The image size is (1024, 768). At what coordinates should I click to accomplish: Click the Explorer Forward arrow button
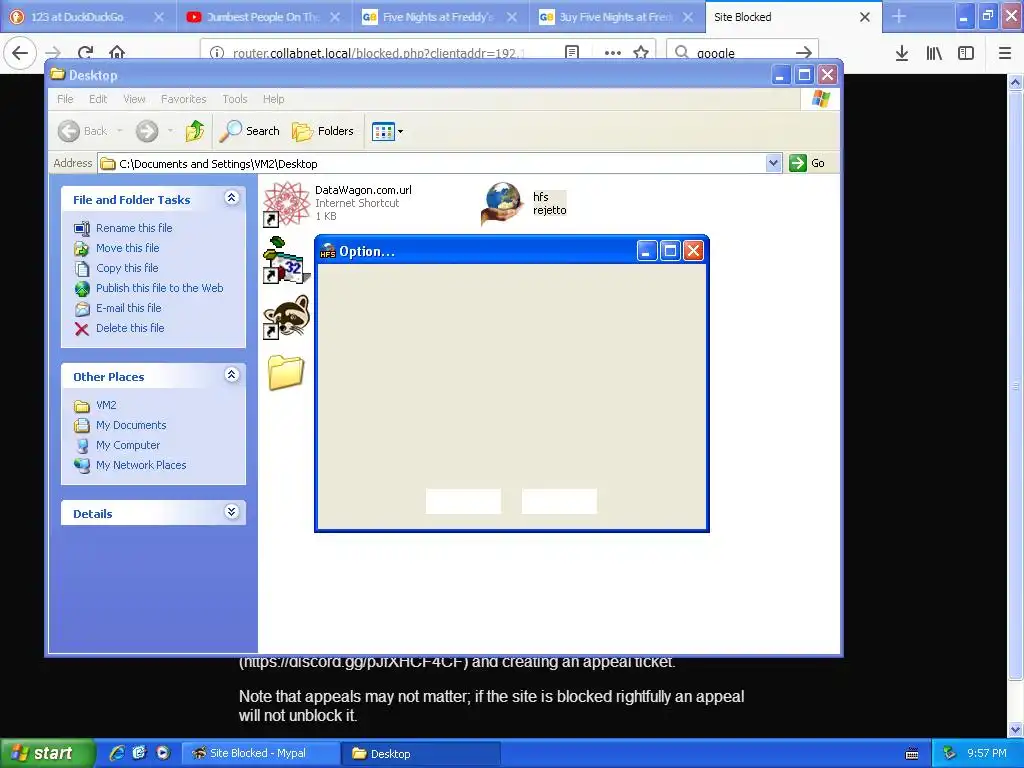point(147,131)
